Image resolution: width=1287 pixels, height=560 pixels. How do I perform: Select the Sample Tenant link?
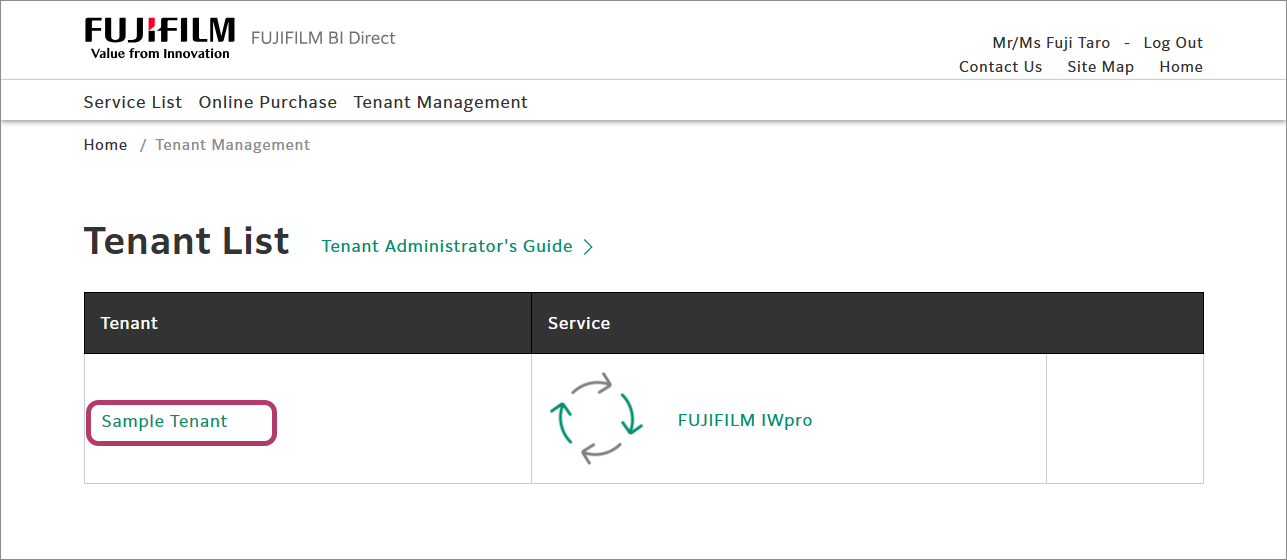[165, 421]
